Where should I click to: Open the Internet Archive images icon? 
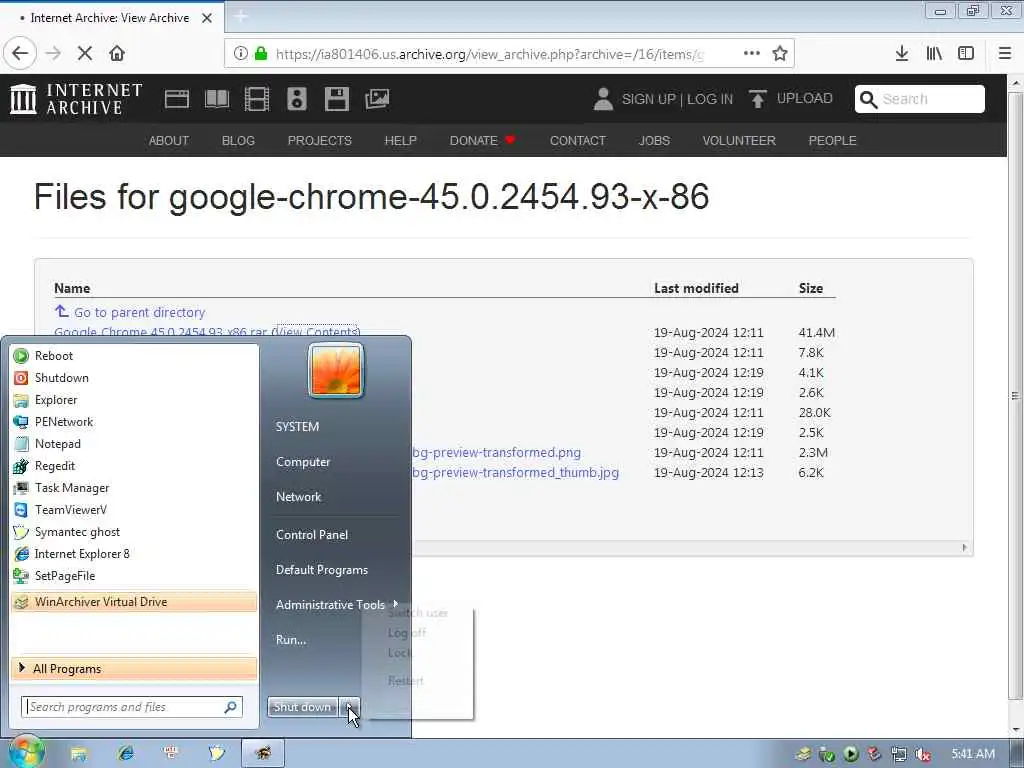pos(377,99)
